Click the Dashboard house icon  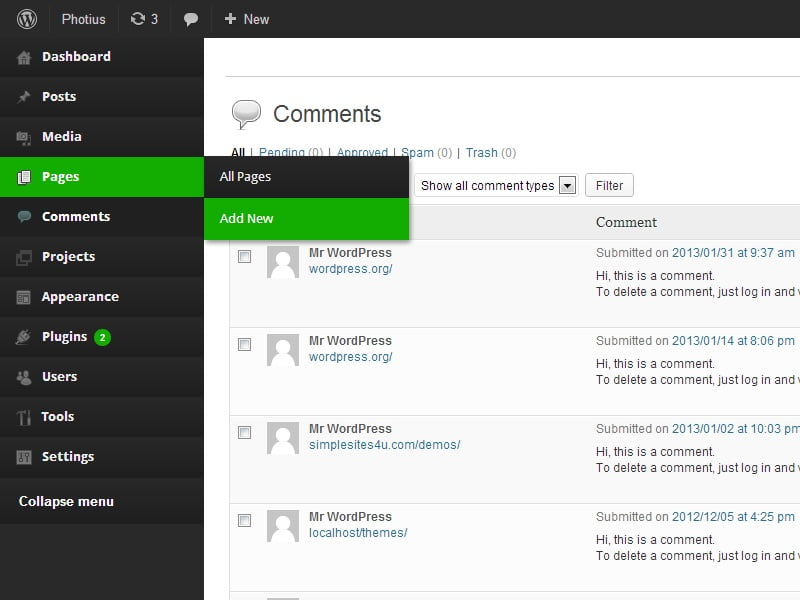click(23, 57)
